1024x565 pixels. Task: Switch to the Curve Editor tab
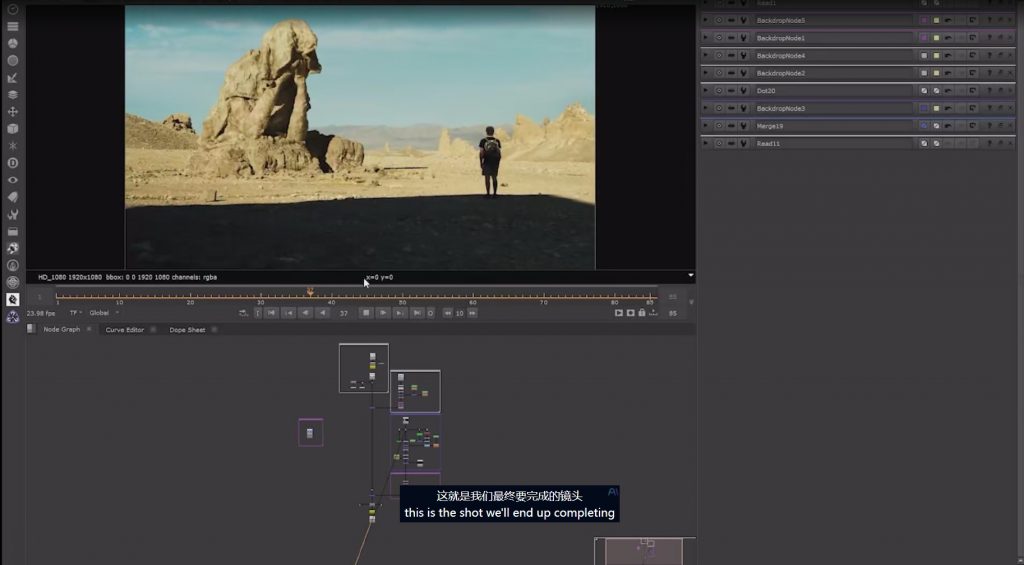(x=125, y=329)
